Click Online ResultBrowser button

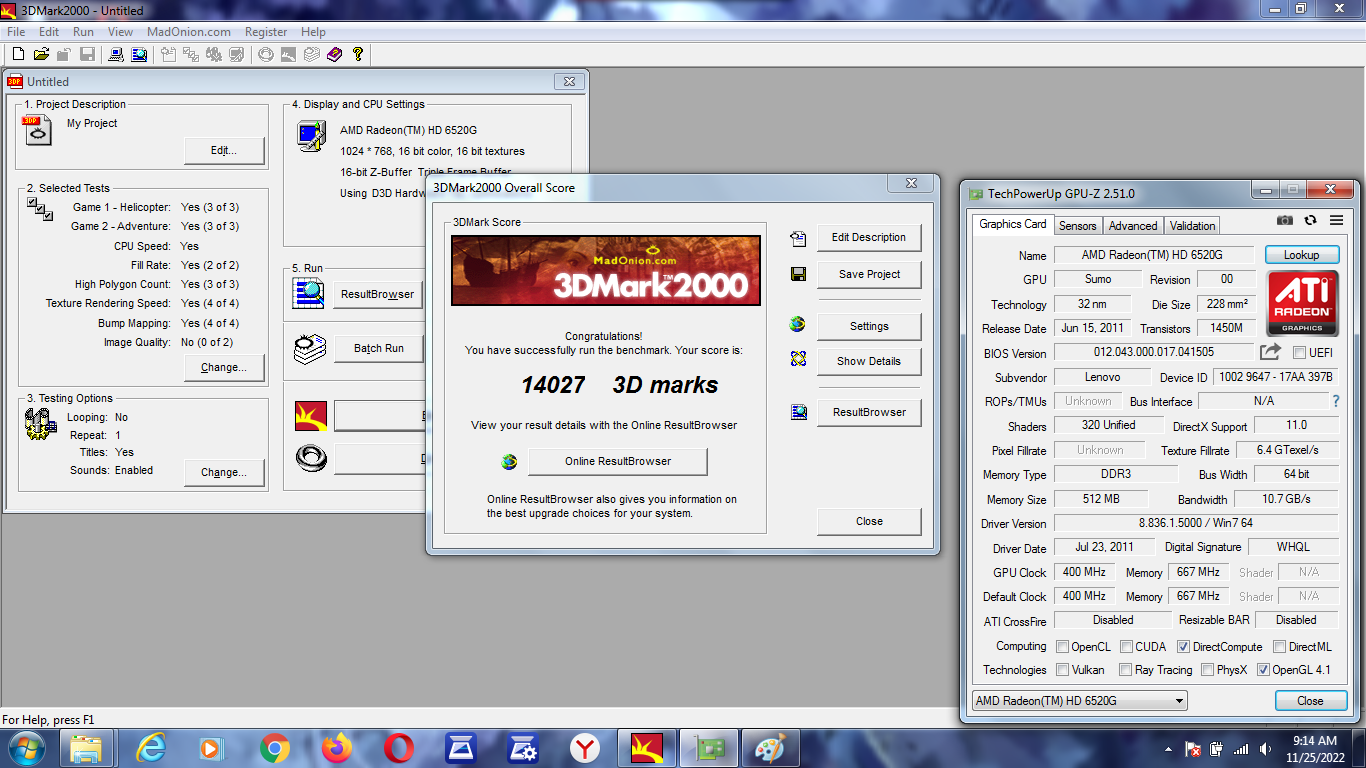[x=617, y=461]
